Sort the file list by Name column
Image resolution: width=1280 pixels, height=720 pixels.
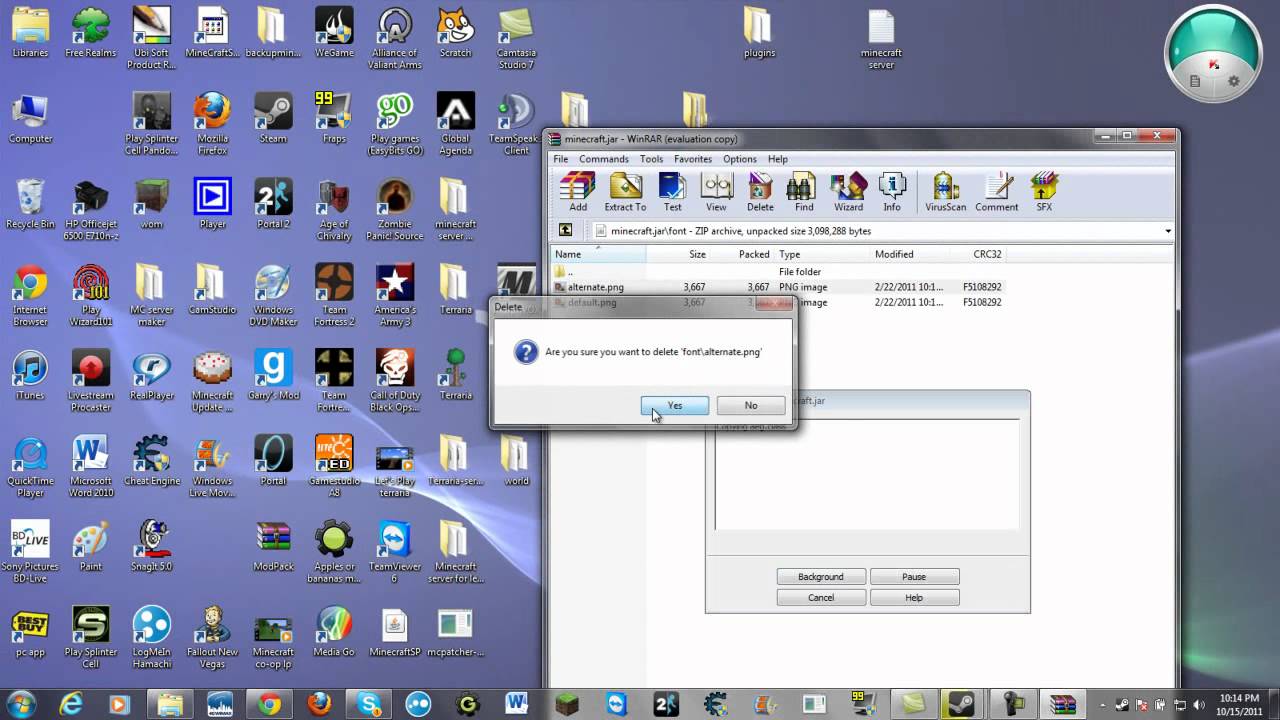pyautogui.click(x=598, y=254)
